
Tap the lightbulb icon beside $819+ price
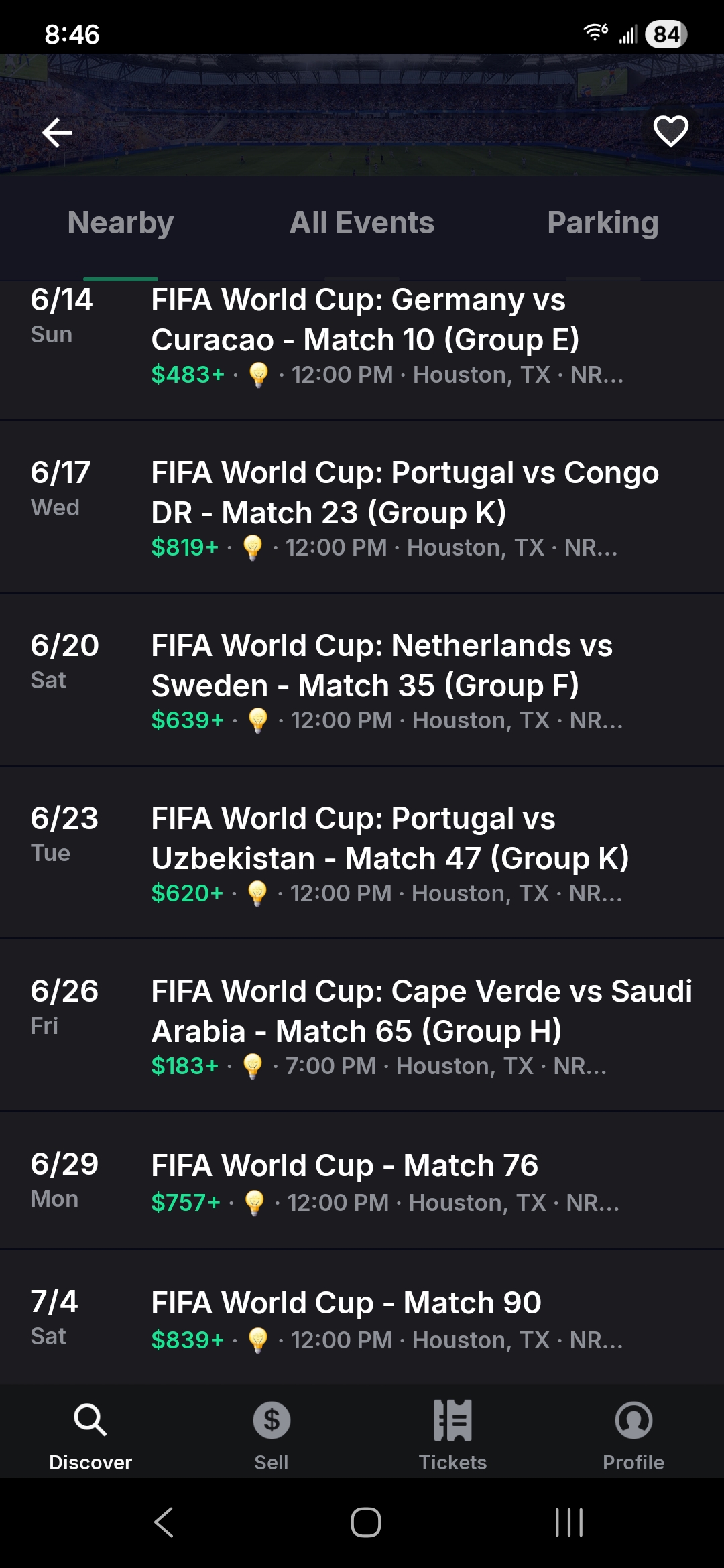tap(253, 547)
